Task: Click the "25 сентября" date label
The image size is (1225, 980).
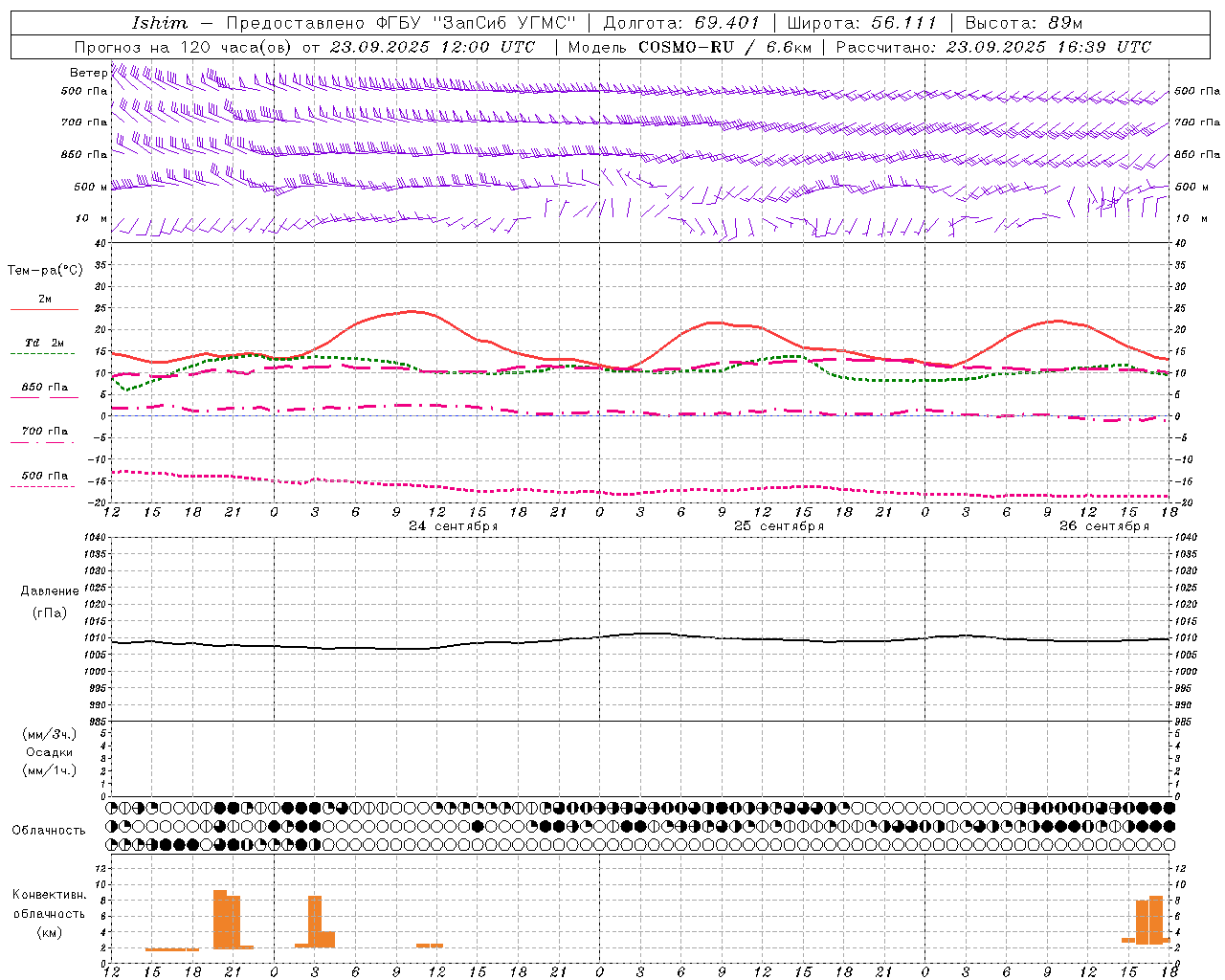Action: (x=779, y=526)
